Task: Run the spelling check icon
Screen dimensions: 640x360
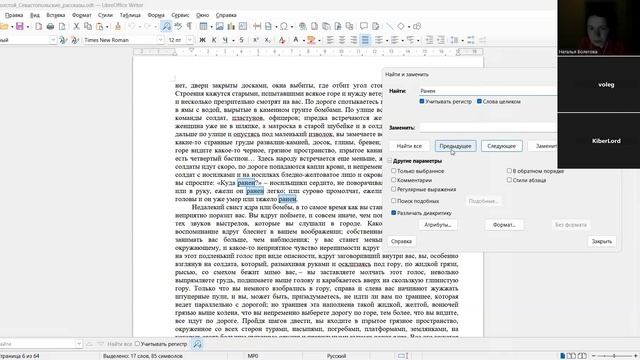Action: (x=178, y=27)
